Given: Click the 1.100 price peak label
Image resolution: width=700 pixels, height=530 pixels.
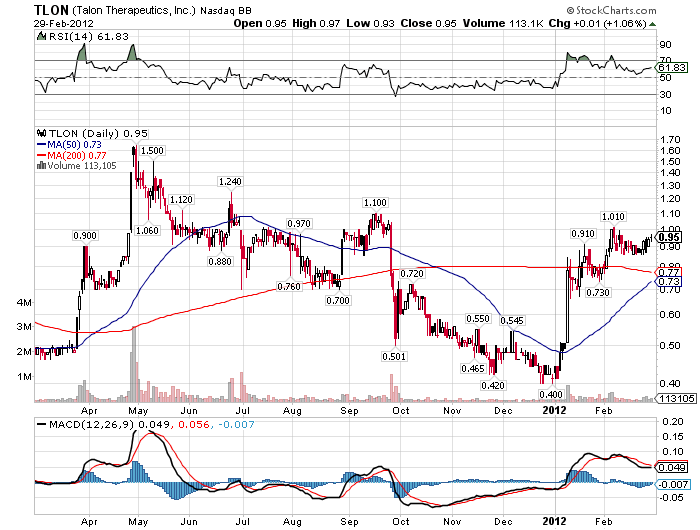Looking at the screenshot, I should 375,202.
